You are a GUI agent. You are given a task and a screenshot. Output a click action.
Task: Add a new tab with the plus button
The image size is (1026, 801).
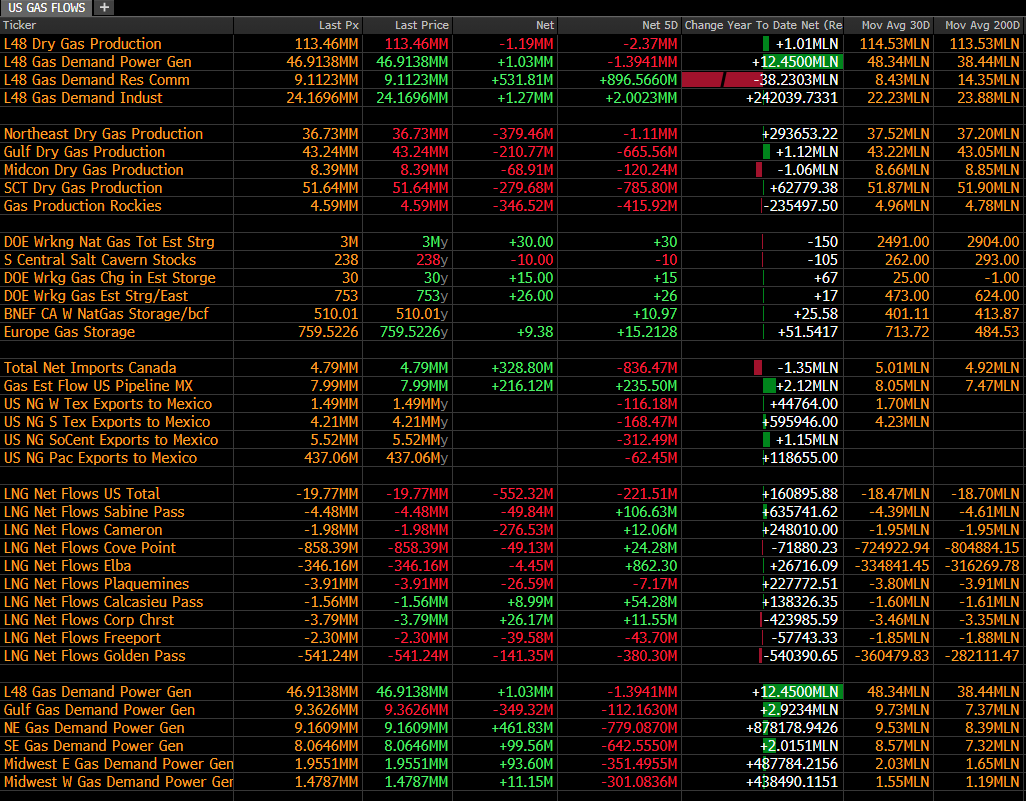[x=104, y=8]
